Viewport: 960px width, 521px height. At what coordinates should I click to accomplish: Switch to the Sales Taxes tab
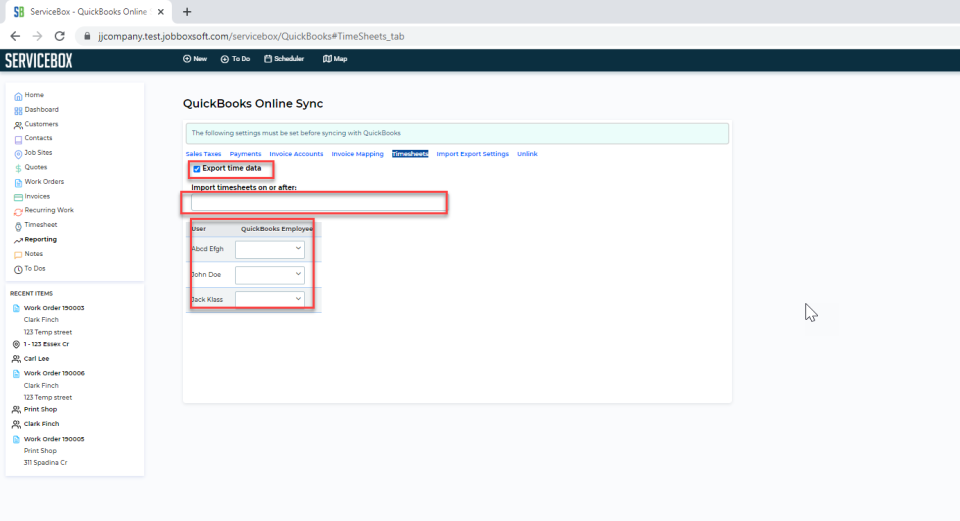pos(203,154)
